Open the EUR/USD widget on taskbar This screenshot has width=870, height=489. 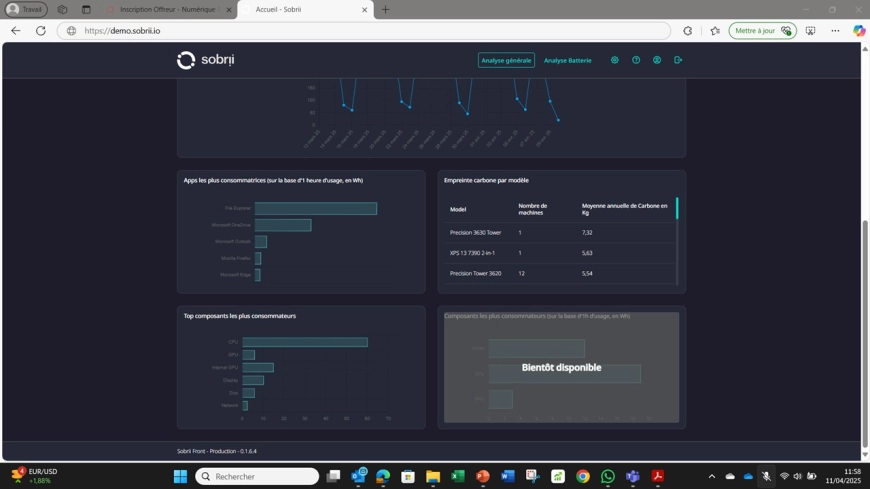pos(35,476)
